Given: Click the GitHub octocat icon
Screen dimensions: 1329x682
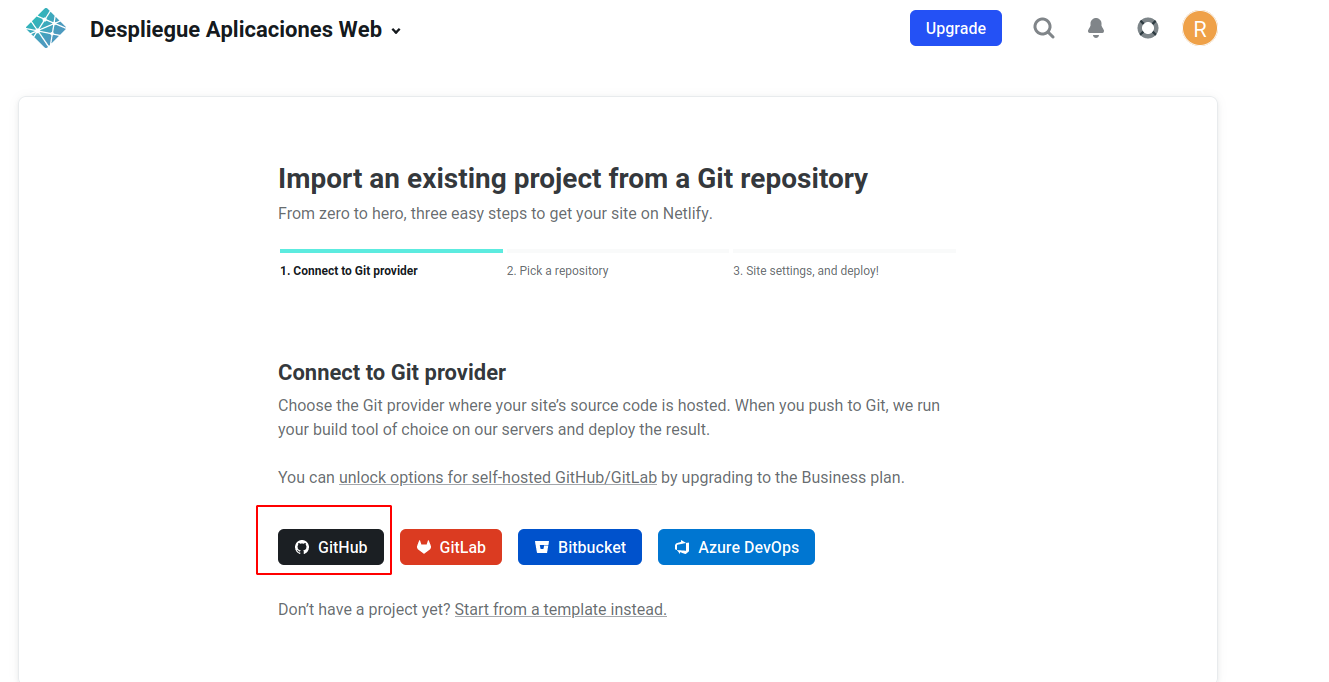Looking at the screenshot, I should pyautogui.click(x=302, y=547).
